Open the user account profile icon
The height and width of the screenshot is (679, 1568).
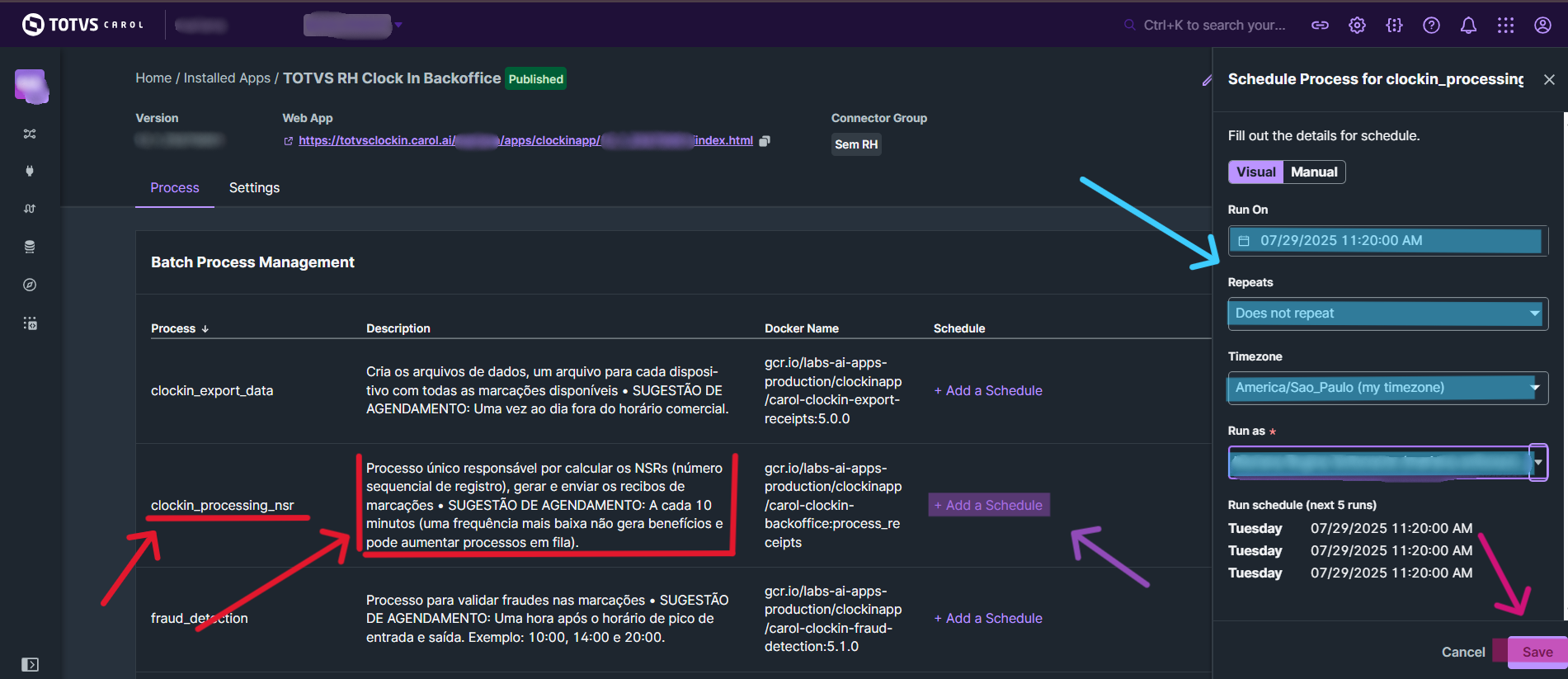[1542, 26]
